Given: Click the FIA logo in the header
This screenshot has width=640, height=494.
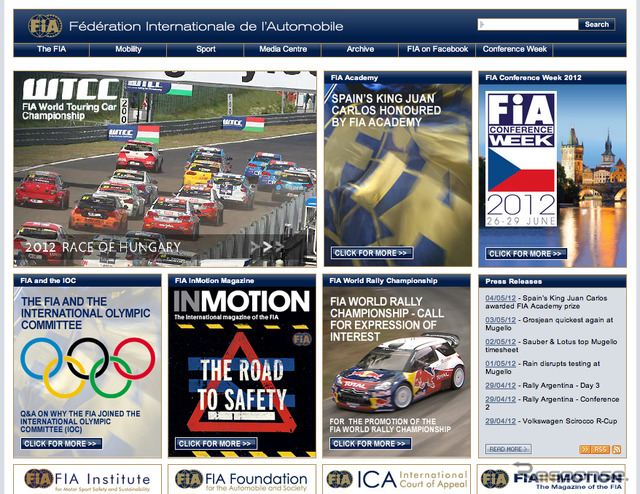Looking at the screenshot, I should click(x=45, y=26).
